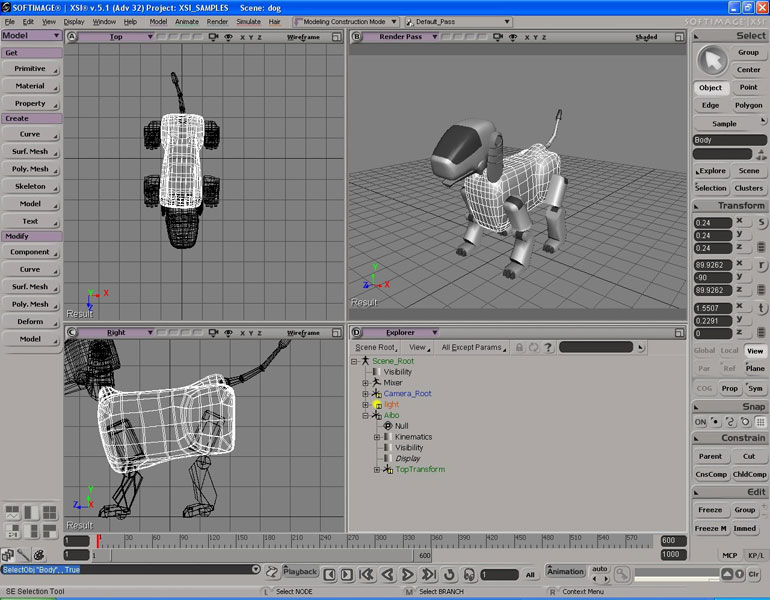
Task: Enable Edge selection filter
Action: [711, 105]
